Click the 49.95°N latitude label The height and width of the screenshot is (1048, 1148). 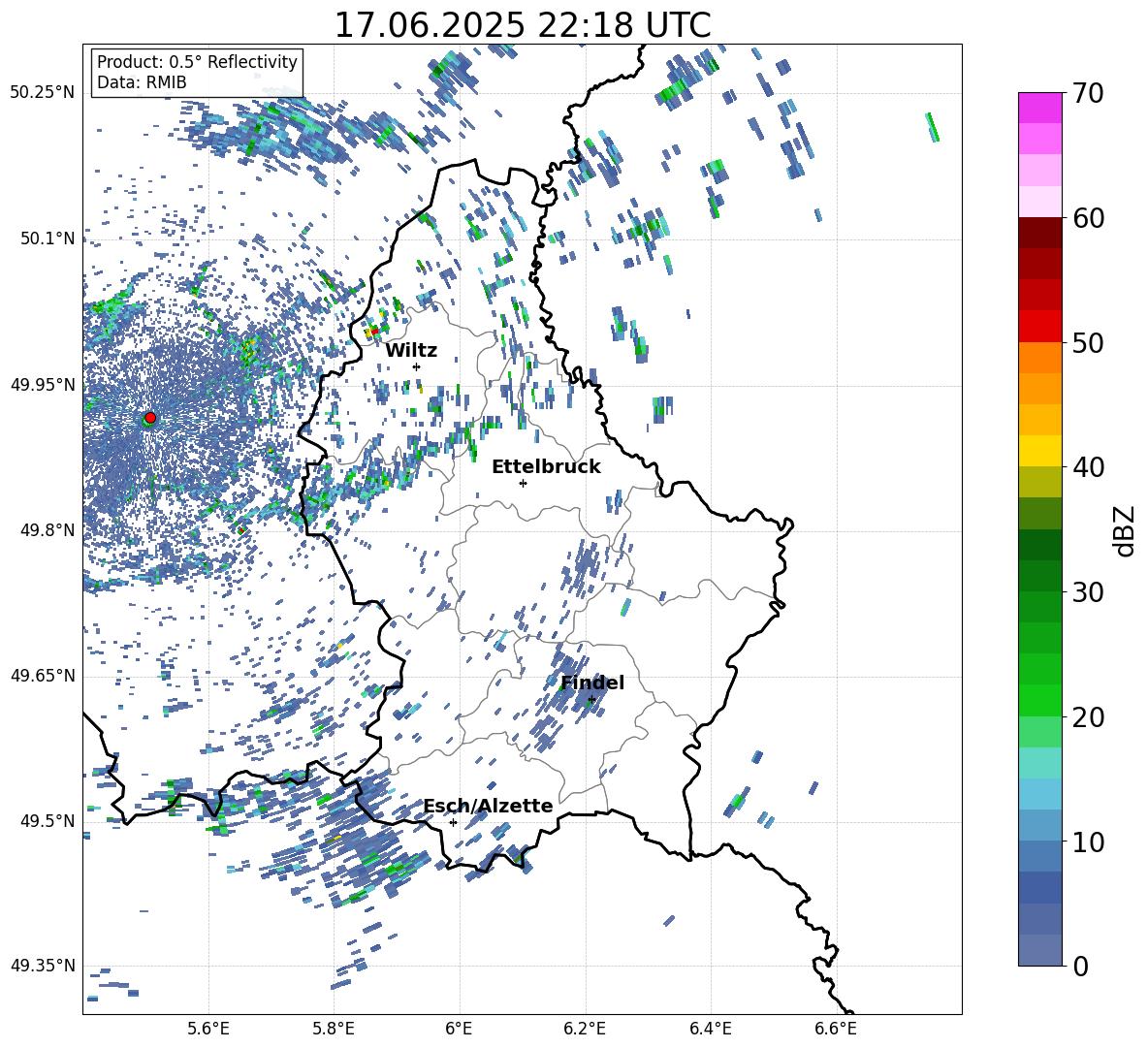click(x=43, y=384)
